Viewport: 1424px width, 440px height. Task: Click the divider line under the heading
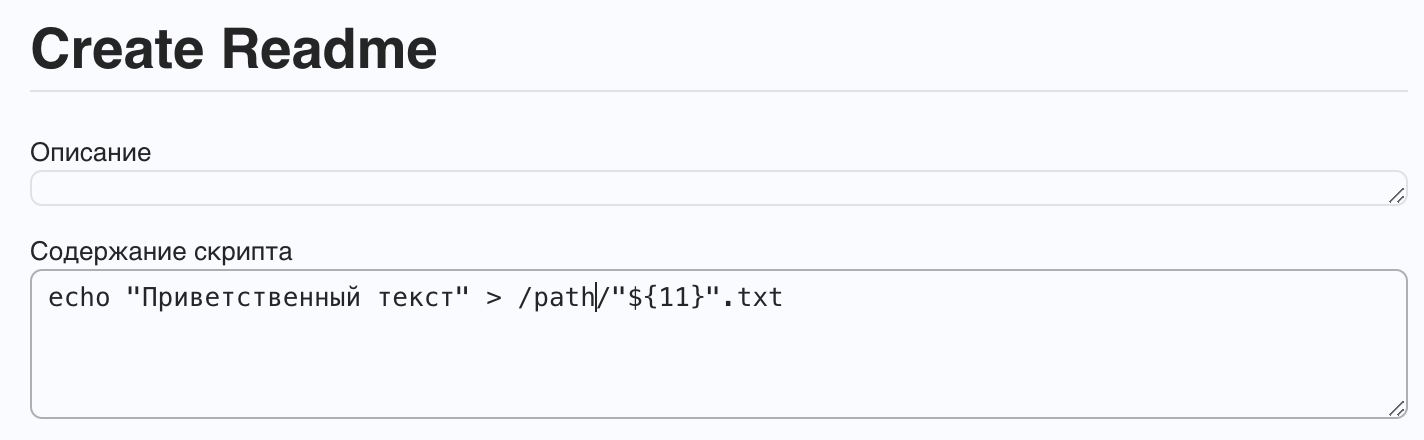[x=700, y=91]
